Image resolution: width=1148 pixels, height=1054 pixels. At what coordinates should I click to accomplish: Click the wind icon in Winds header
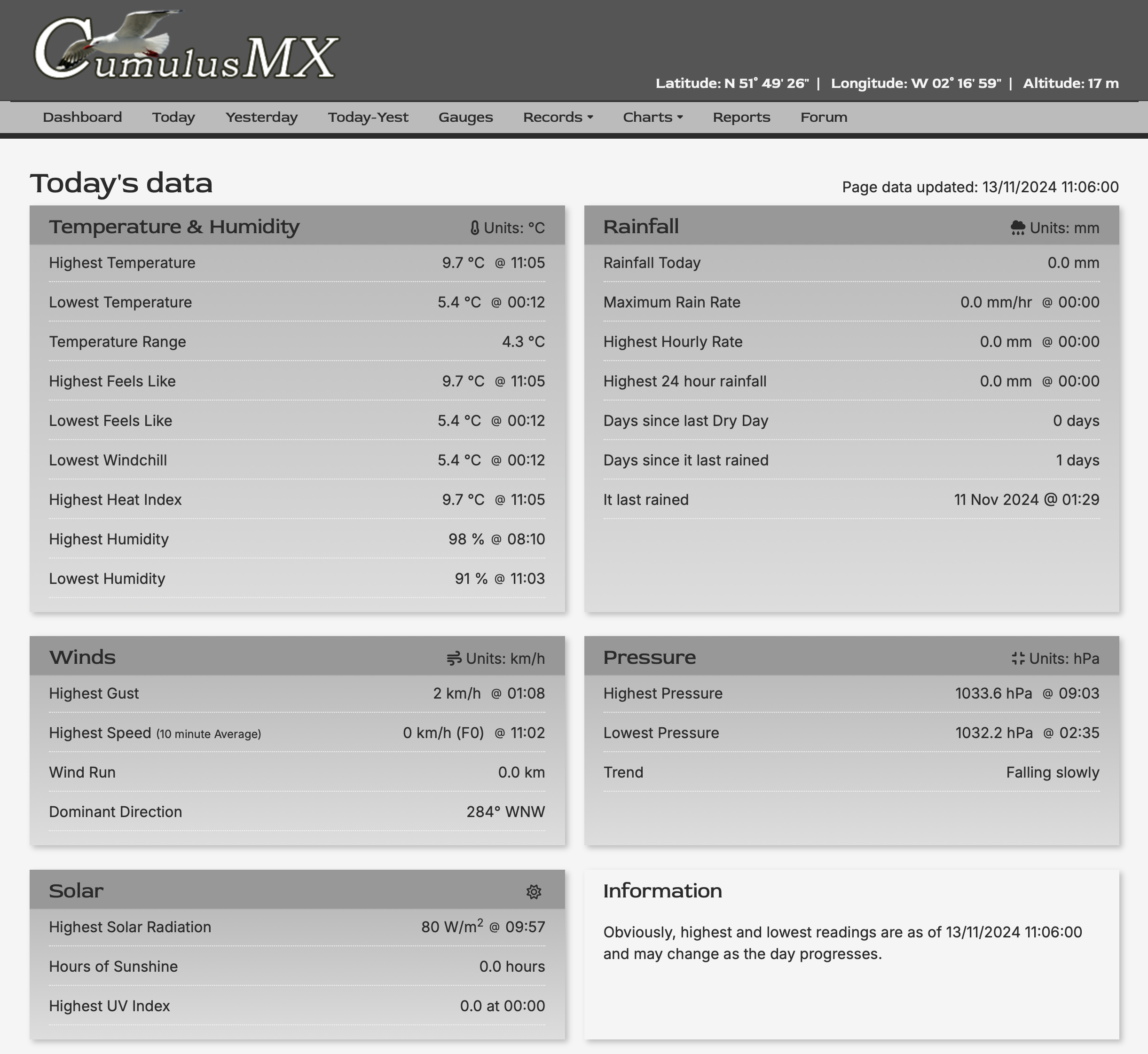[454, 659]
